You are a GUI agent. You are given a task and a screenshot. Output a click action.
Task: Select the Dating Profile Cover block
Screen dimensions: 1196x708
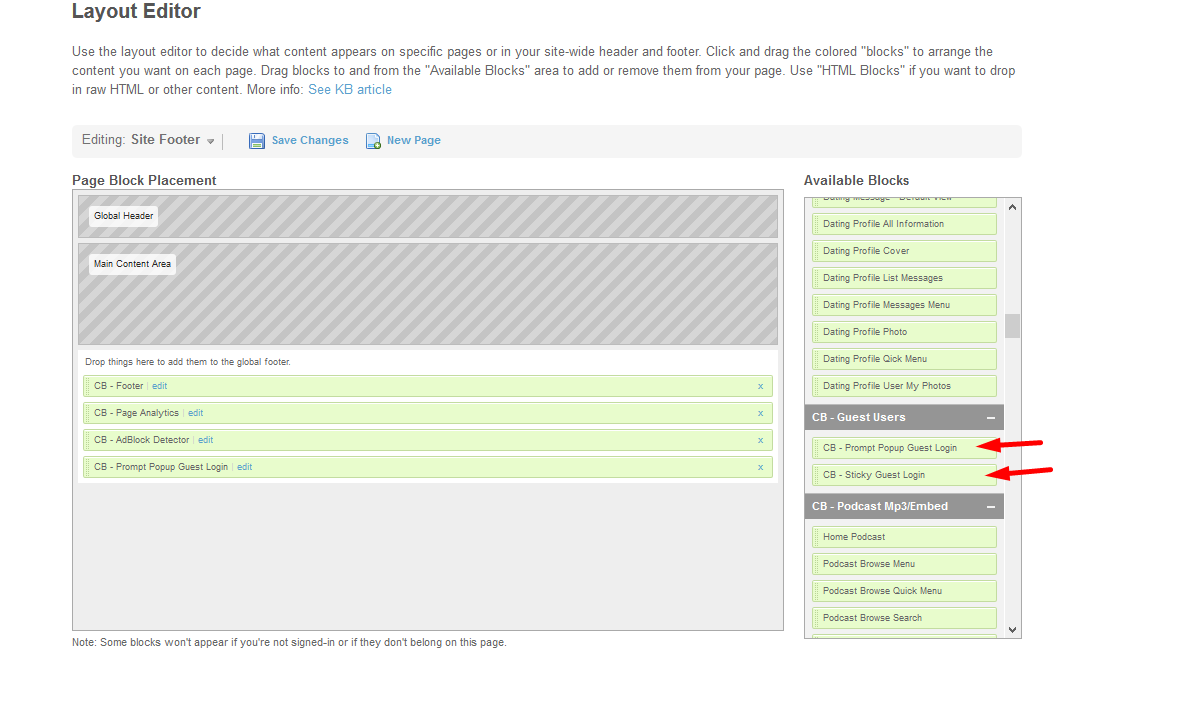click(x=866, y=251)
